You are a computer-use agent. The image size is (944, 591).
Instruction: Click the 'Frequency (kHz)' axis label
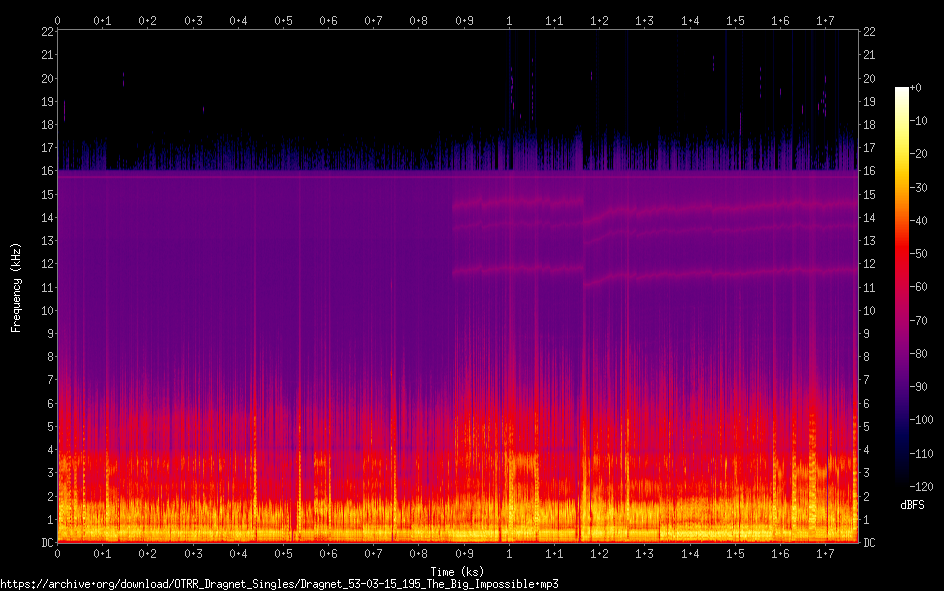point(16,287)
